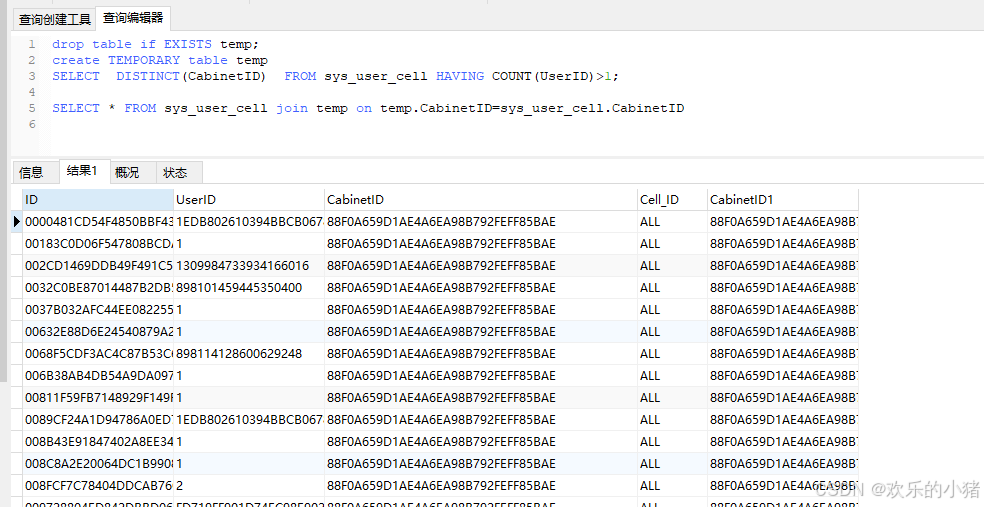Click 'join' keyword in line 5

click(292, 108)
